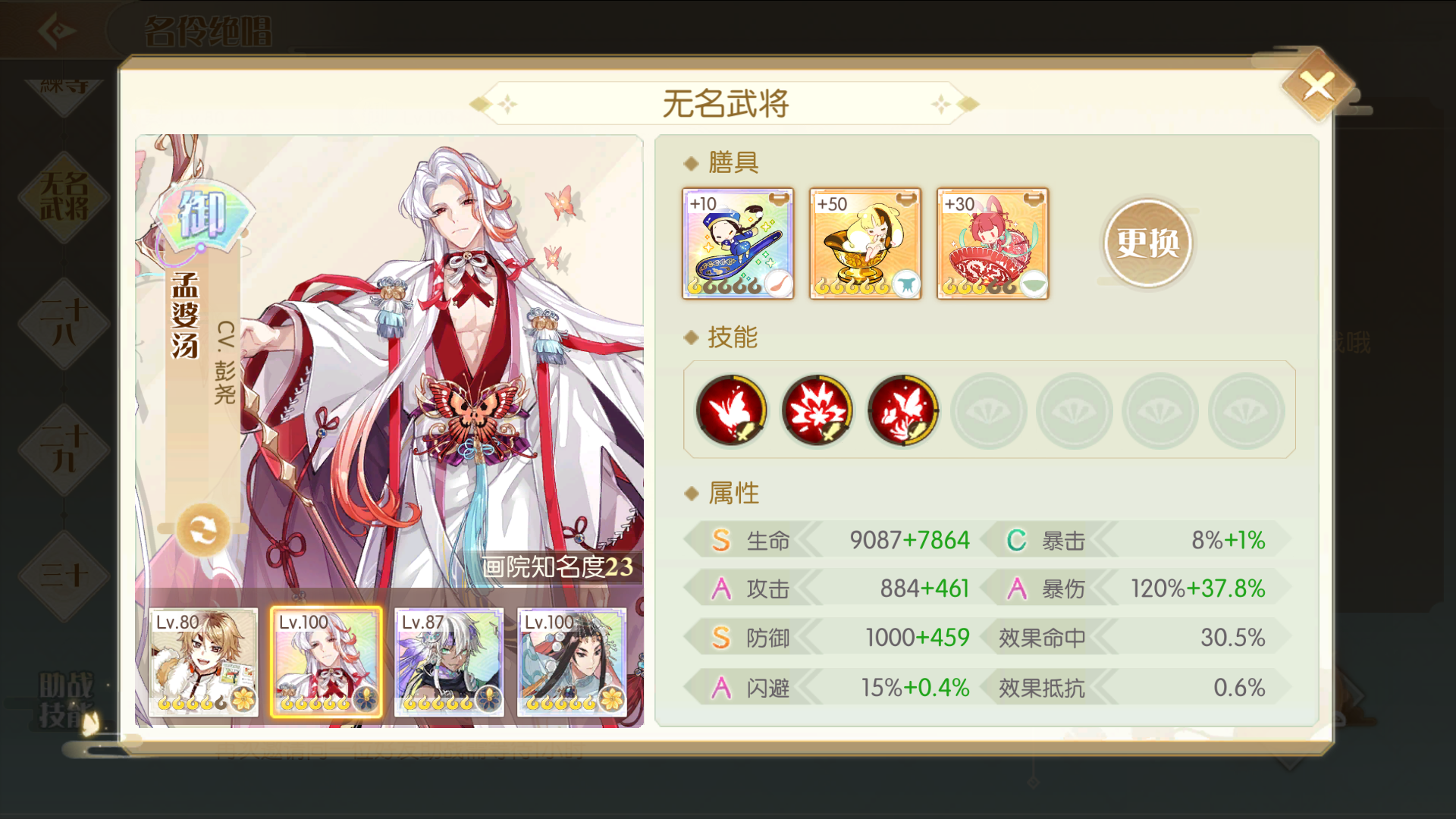Select the Lv.87 character thumbnail
This screenshot has height=819, width=1456.
pyautogui.click(x=449, y=662)
